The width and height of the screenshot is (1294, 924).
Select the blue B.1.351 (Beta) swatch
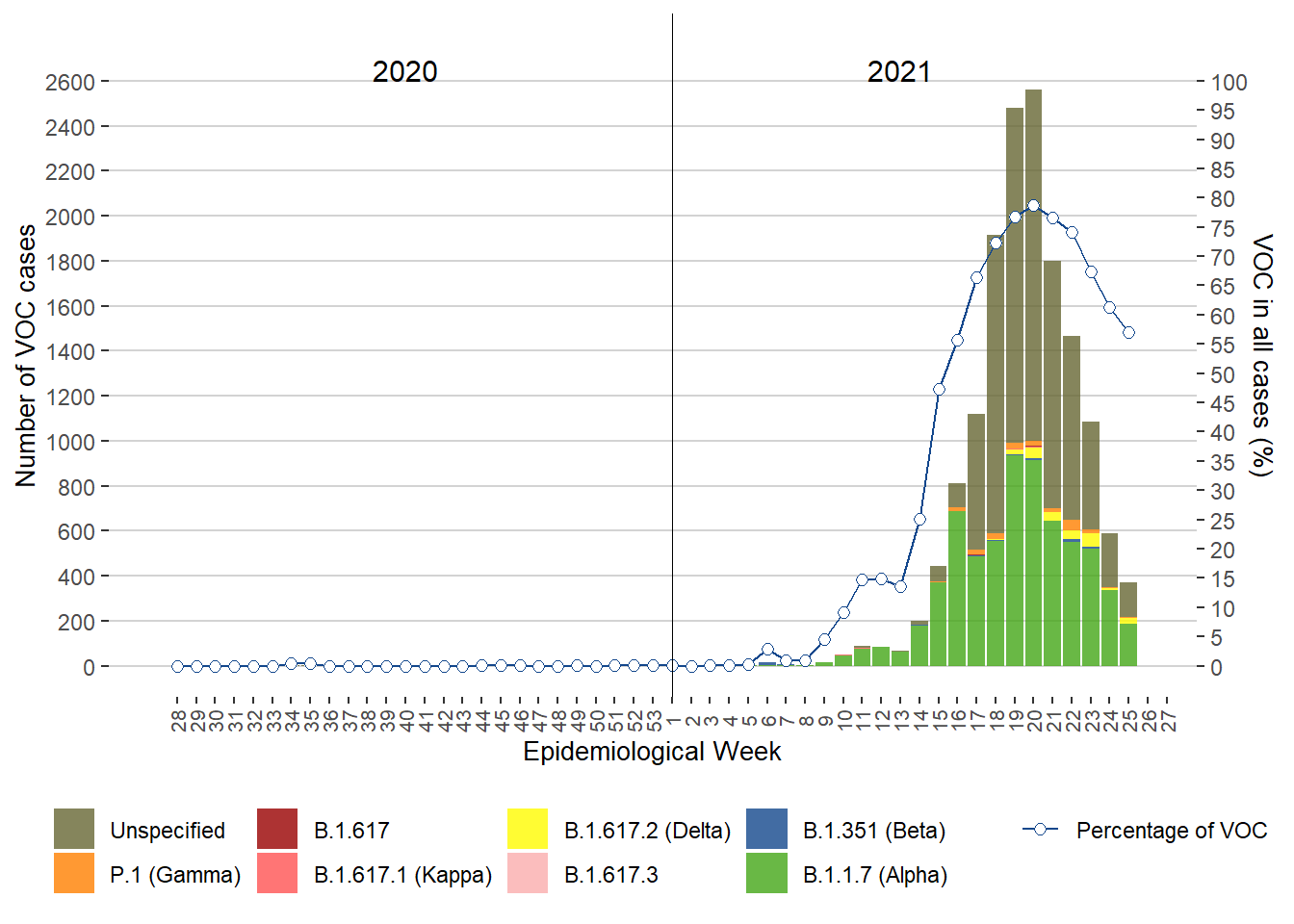(766, 830)
